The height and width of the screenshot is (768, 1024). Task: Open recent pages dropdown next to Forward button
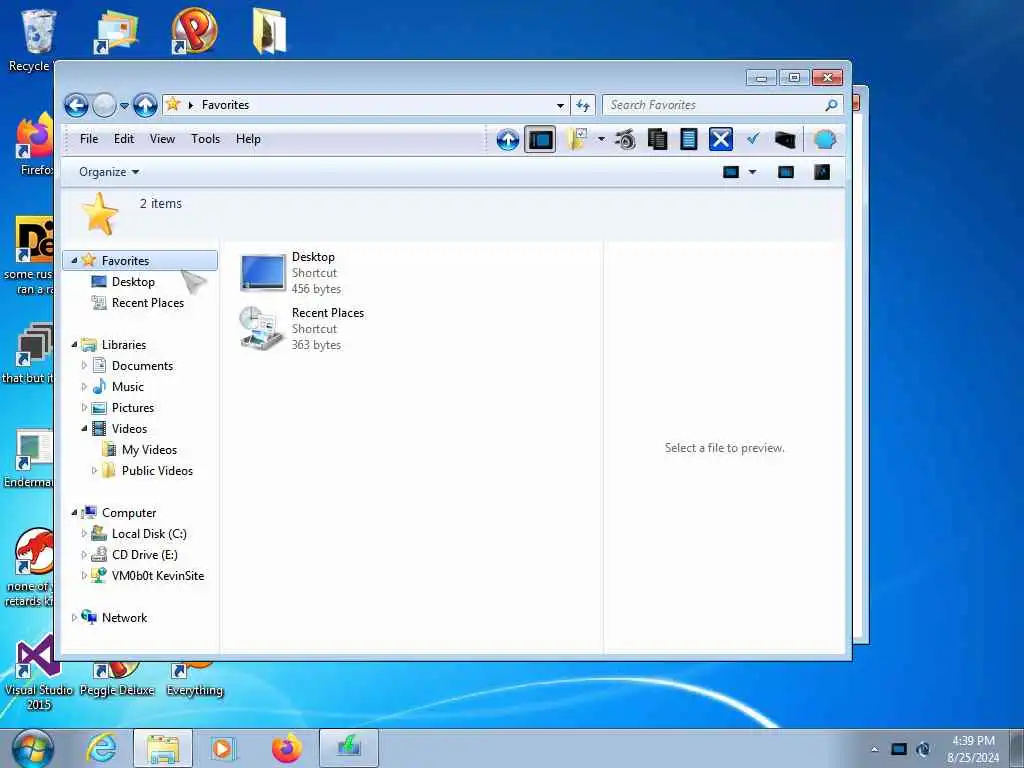click(x=124, y=106)
